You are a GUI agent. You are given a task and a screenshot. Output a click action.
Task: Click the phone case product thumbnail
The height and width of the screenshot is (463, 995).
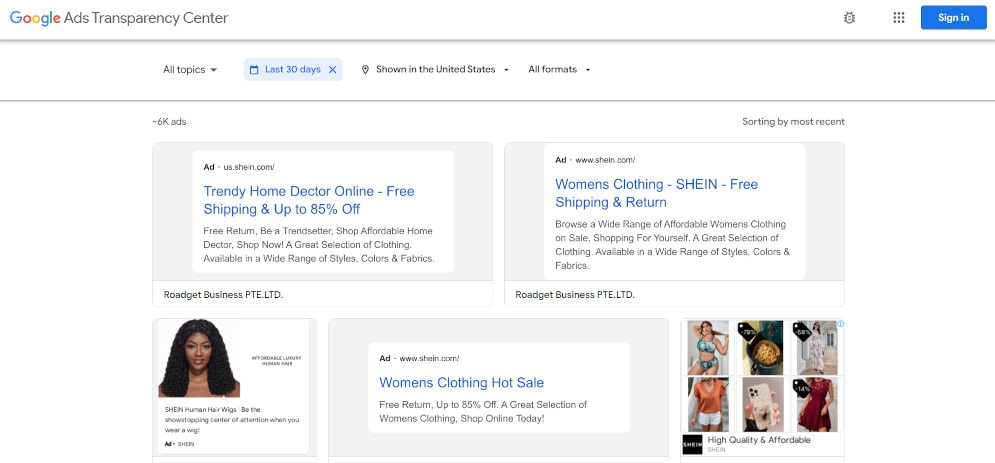click(762, 404)
